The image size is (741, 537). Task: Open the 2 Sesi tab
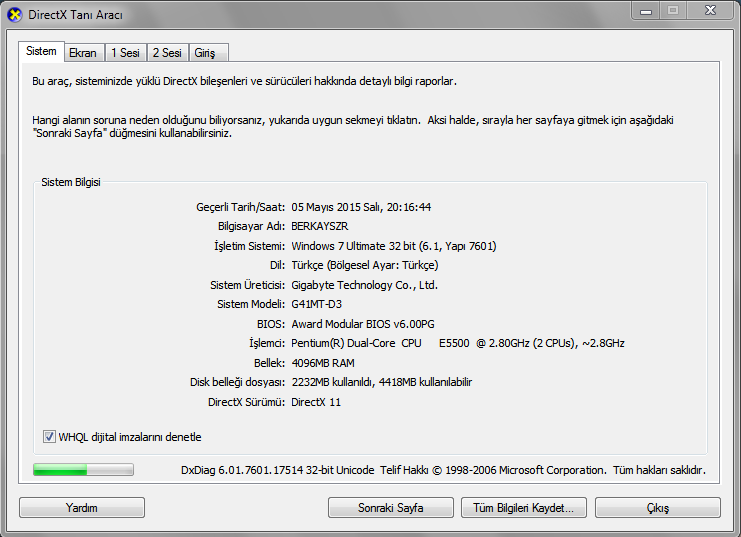pyautogui.click(x=167, y=53)
